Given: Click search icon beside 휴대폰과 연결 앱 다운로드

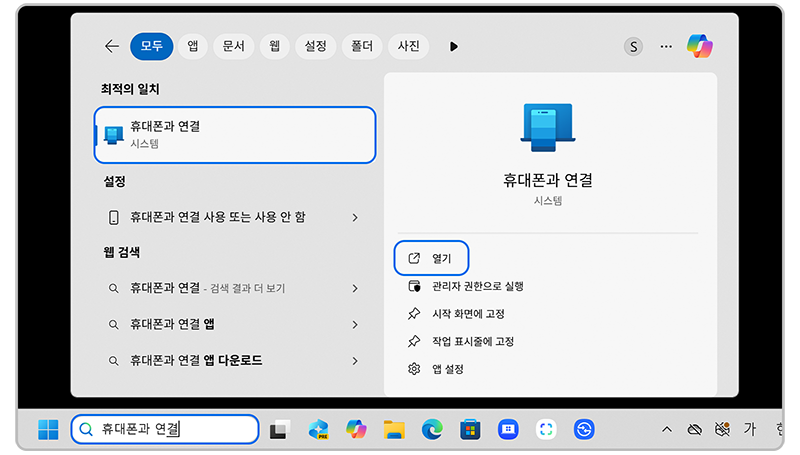Looking at the screenshot, I should pyautogui.click(x=113, y=361).
